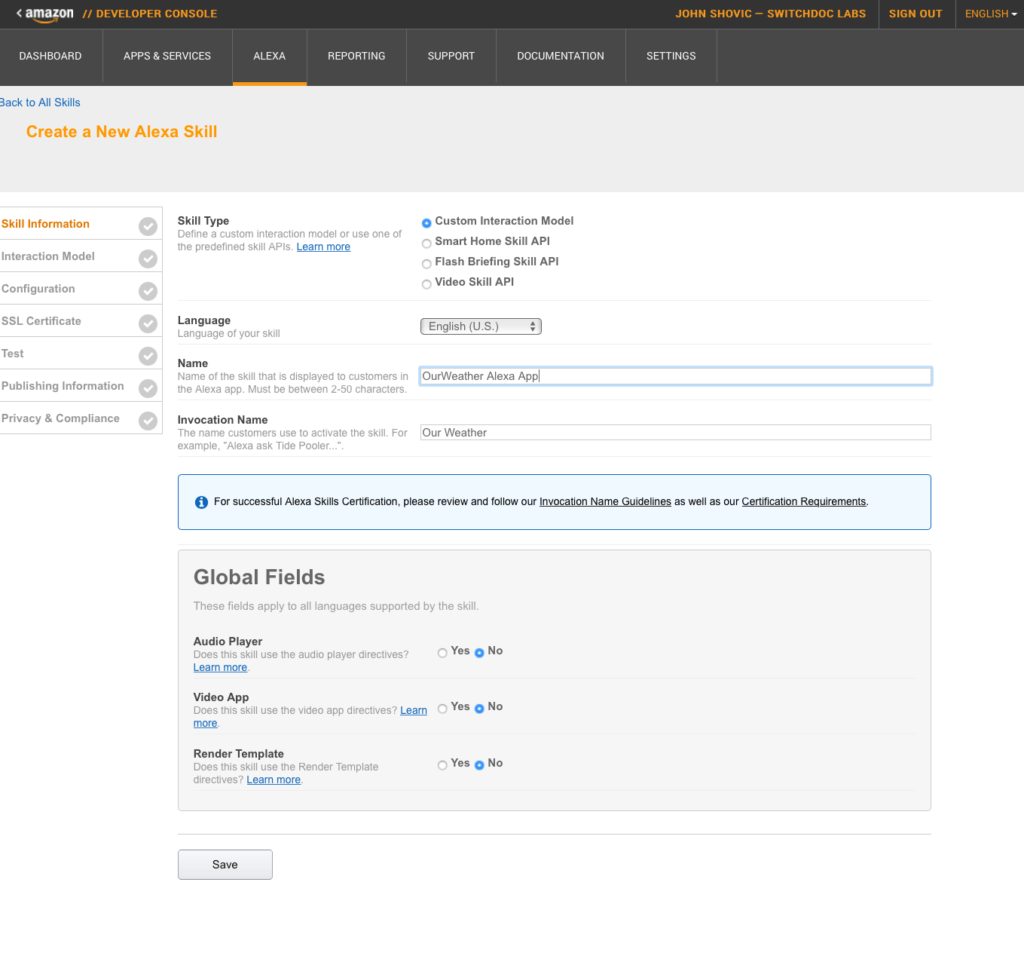Image resolution: width=1024 pixels, height=980 pixels.
Task: Click the 'Global Fields' heading
Action: (259, 577)
